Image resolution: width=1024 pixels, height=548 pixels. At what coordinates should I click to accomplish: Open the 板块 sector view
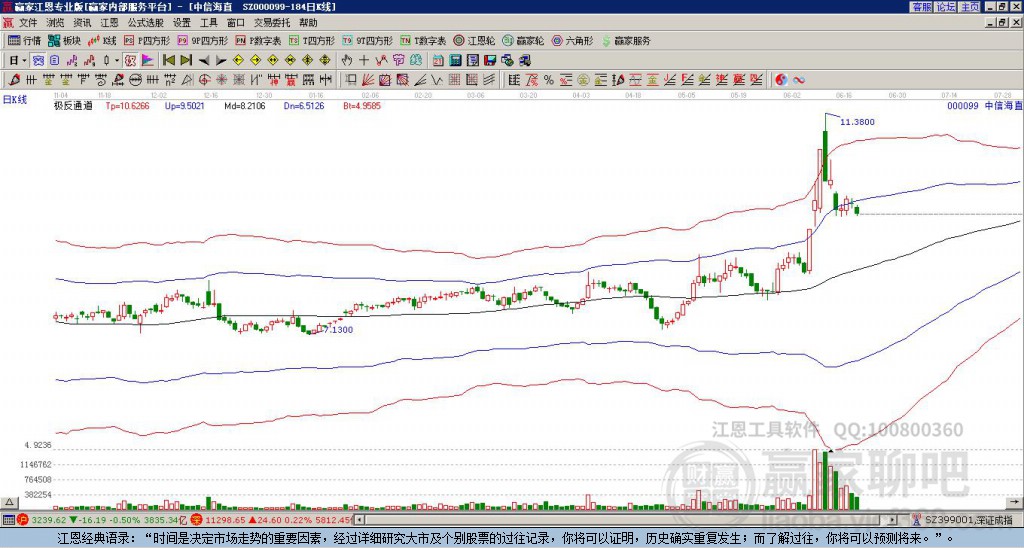click(65, 40)
